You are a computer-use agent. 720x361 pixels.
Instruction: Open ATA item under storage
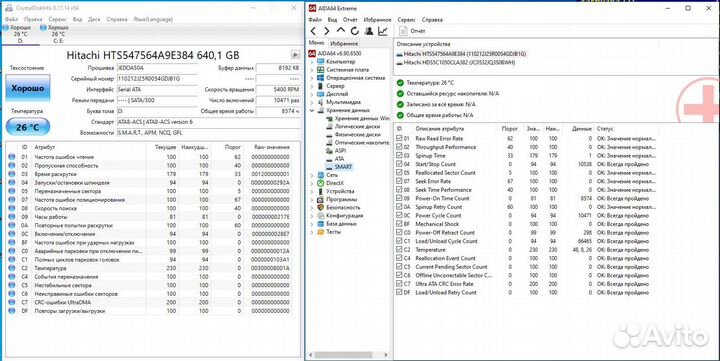(339, 158)
